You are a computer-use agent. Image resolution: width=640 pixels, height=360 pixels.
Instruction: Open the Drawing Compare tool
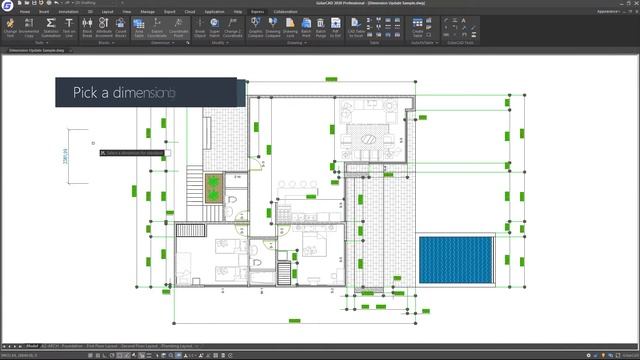273,28
